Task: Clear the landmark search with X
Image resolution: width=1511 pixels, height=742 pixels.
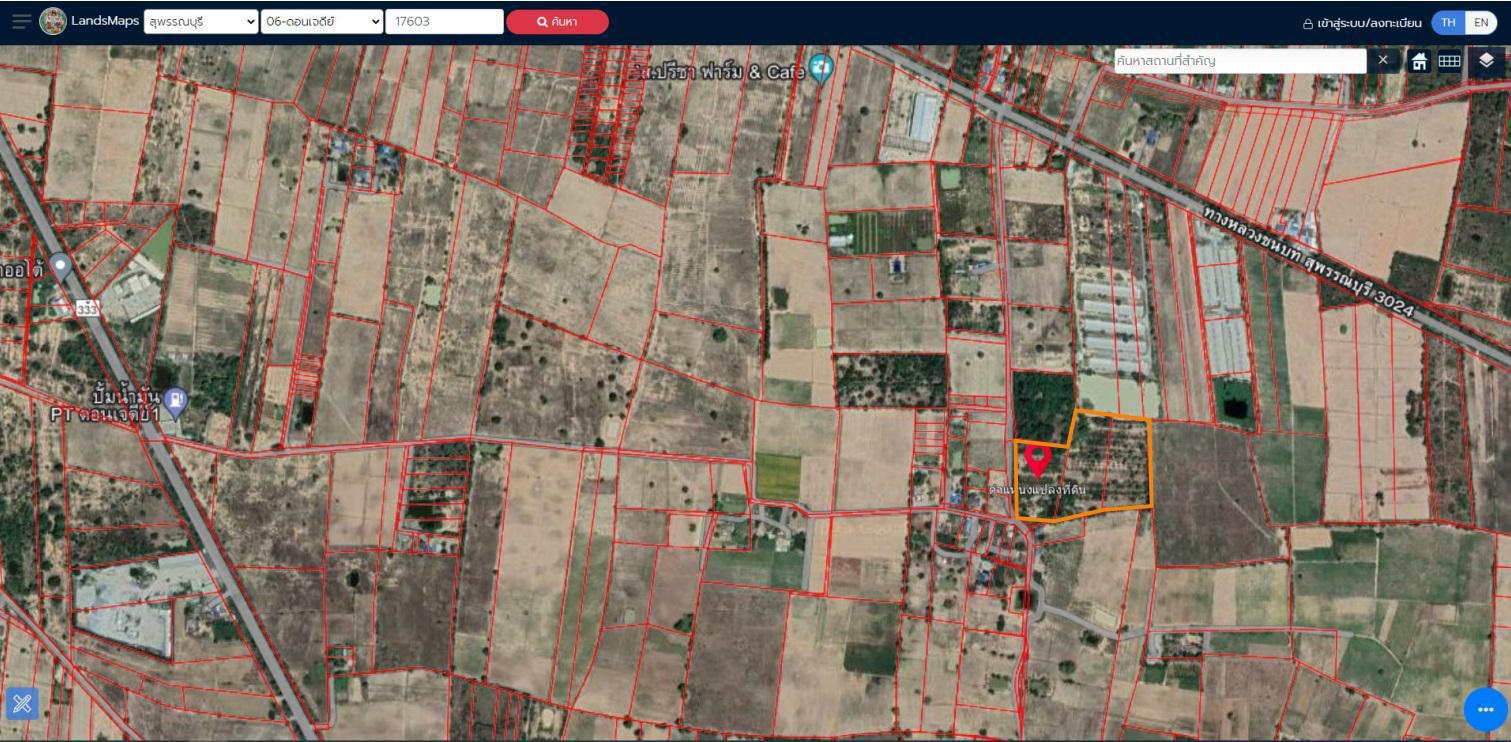Action: pyautogui.click(x=1383, y=60)
